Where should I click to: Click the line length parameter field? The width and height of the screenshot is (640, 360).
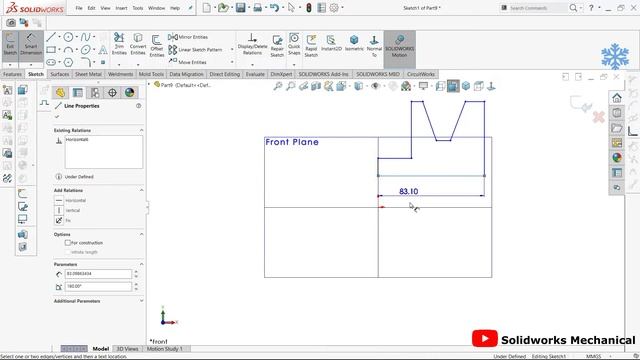click(98, 274)
